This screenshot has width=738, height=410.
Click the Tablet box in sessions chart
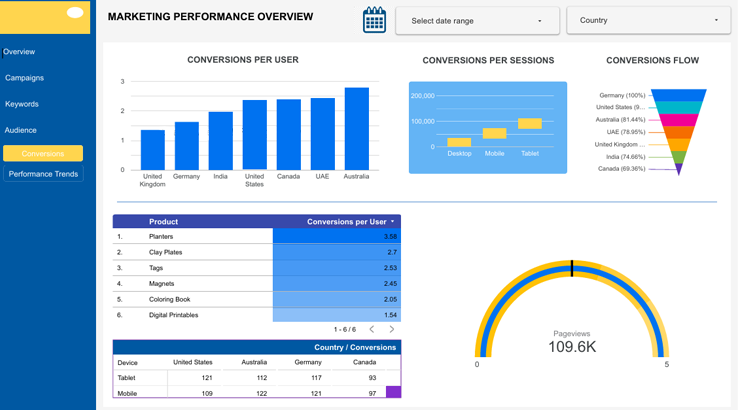[x=530, y=124]
